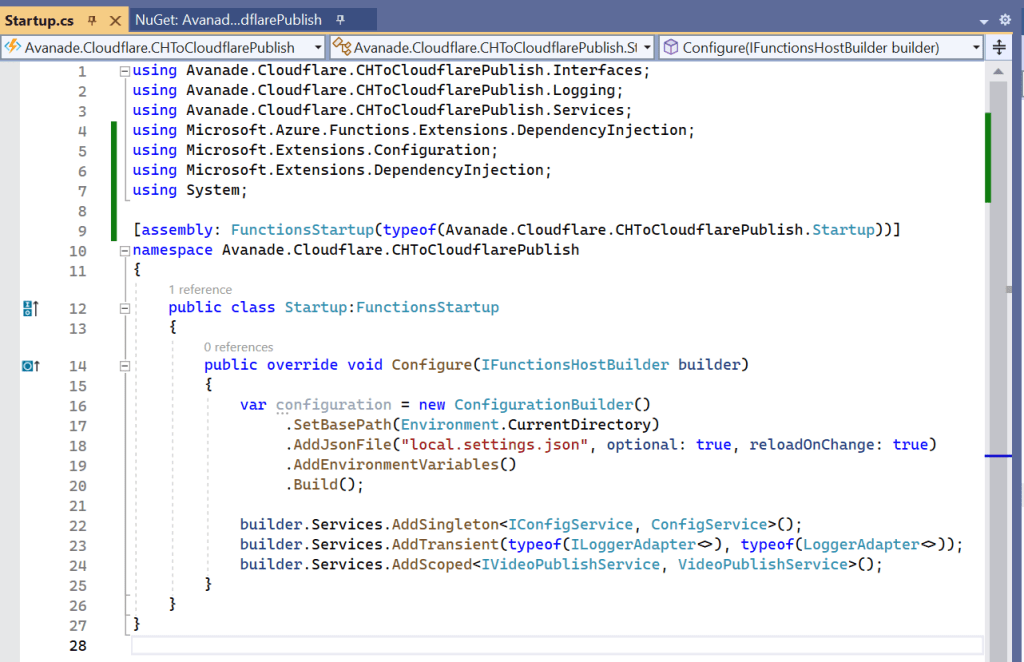Screen dimensions: 1024x662
Task: Open the editor window settings gear
Action: click(1005, 20)
